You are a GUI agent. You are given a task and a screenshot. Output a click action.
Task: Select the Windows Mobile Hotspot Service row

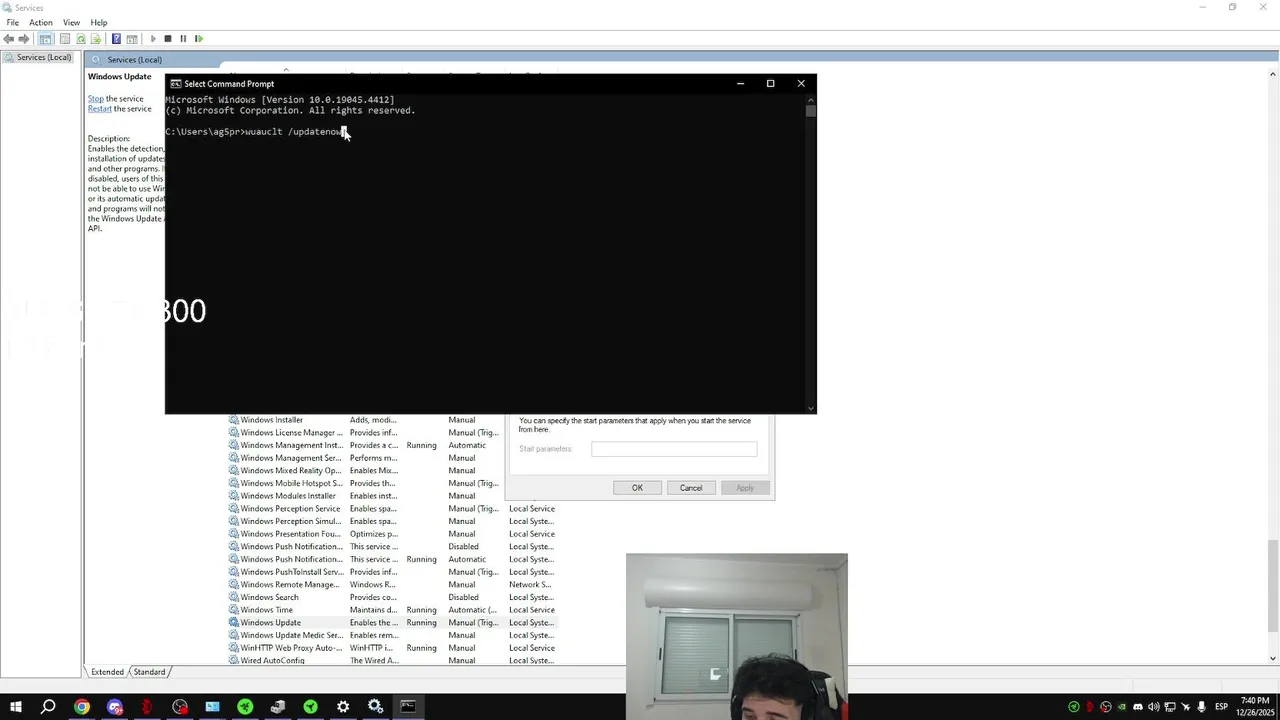(366, 483)
